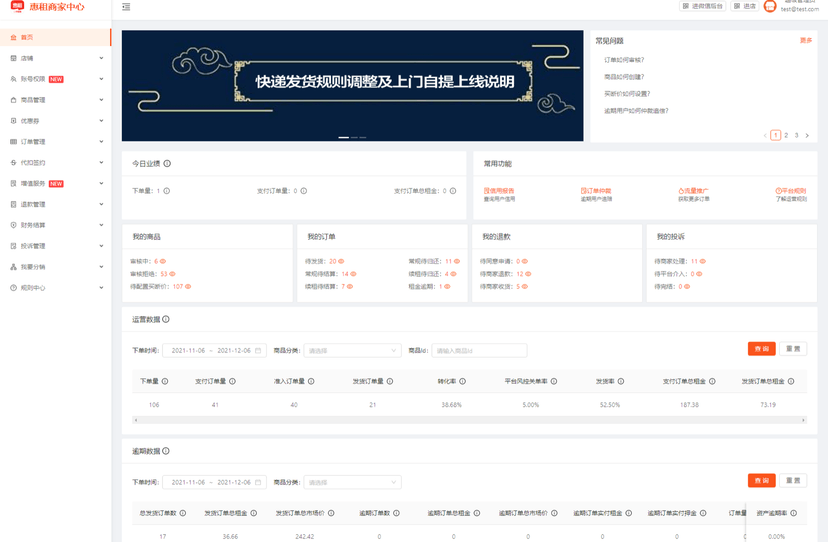This screenshot has width=828, height=542.
Task: Click the 快递发货规则调整 banner image
Action: pyautogui.click(x=353, y=86)
